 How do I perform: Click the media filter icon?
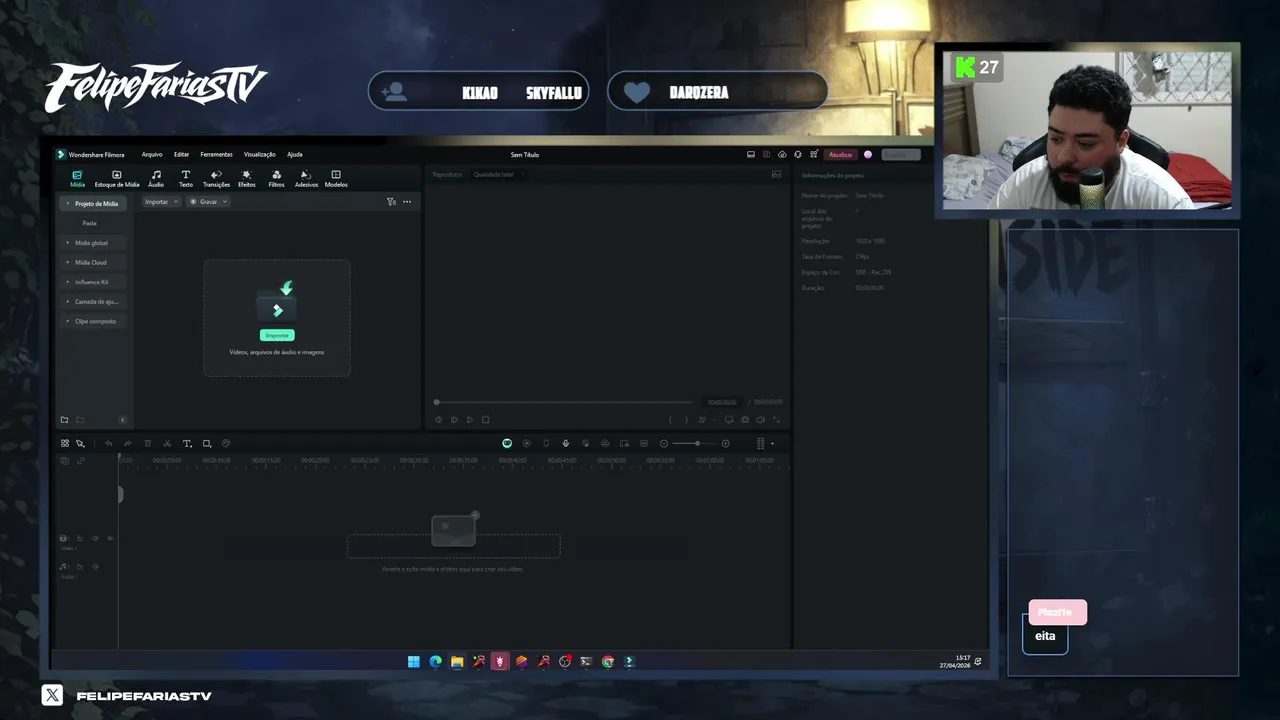pos(391,202)
